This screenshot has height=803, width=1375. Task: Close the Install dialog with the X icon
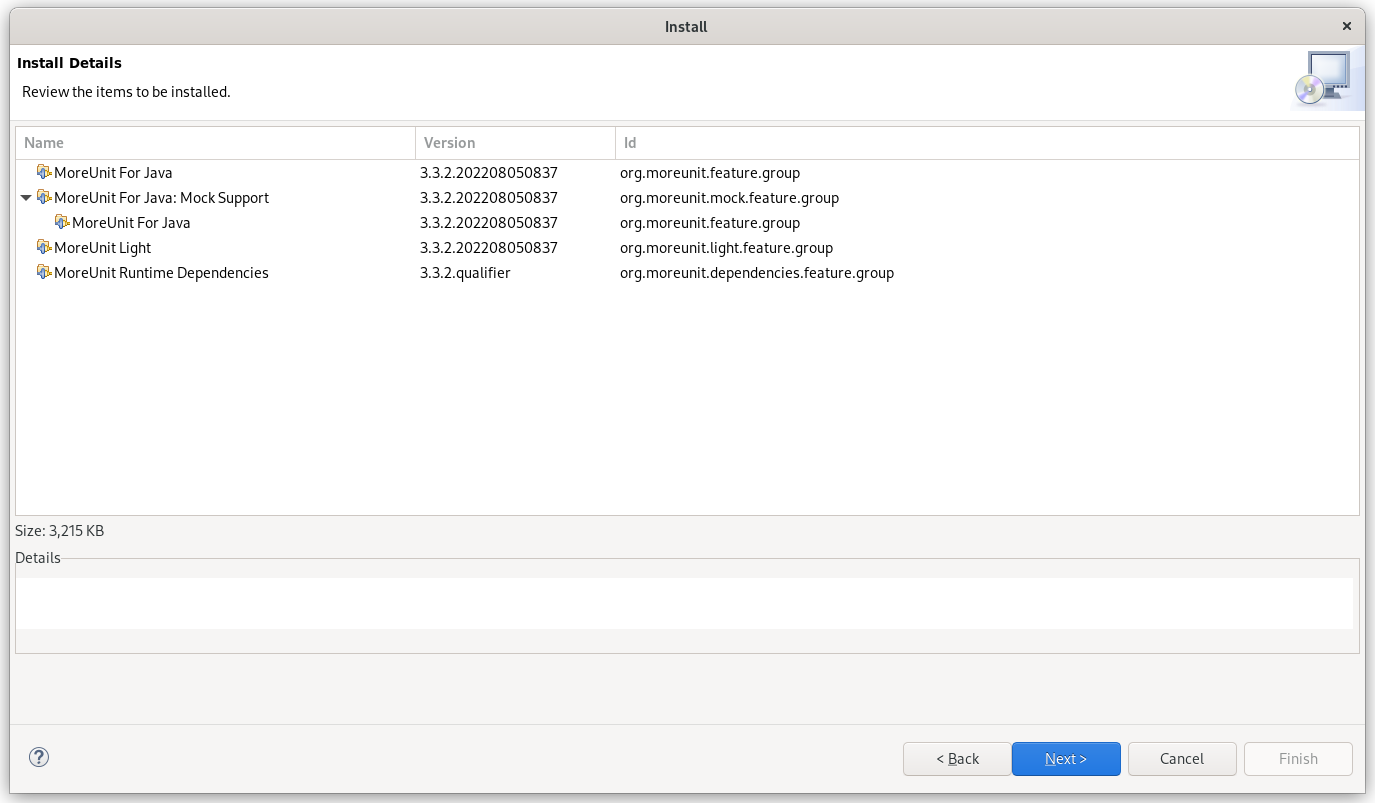pos(1346,26)
